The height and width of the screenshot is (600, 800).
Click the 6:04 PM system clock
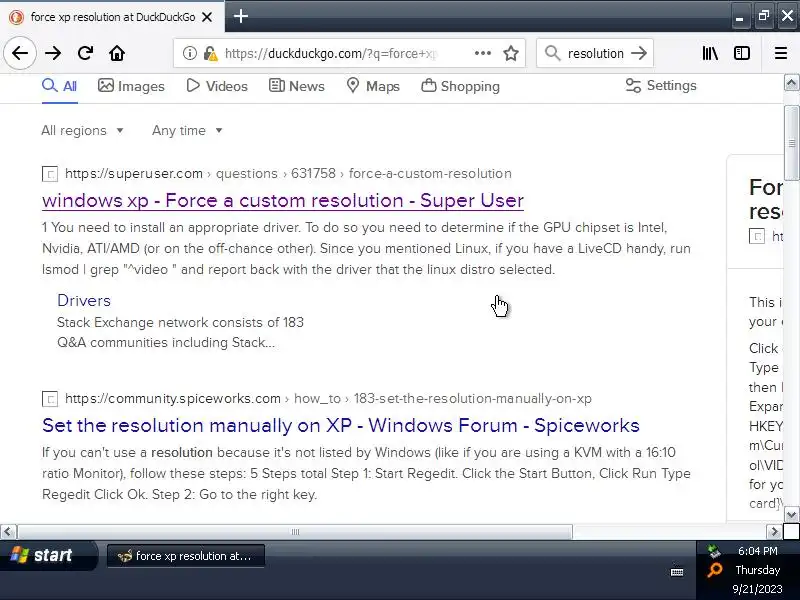[x=758, y=551]
